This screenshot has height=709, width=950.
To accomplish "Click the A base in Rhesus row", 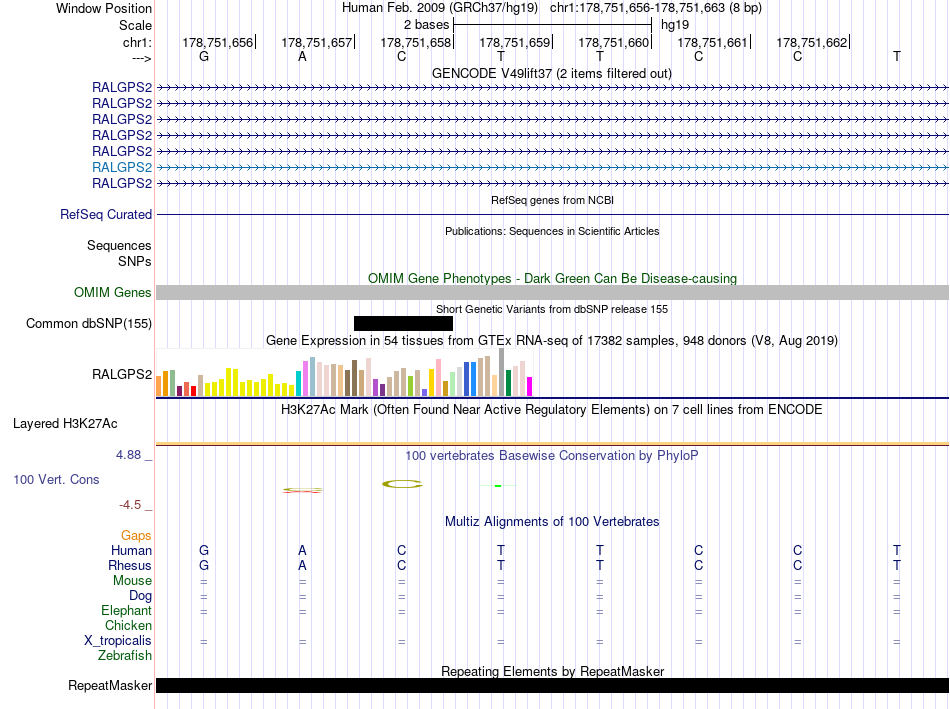I will click(x=302, y=565).
